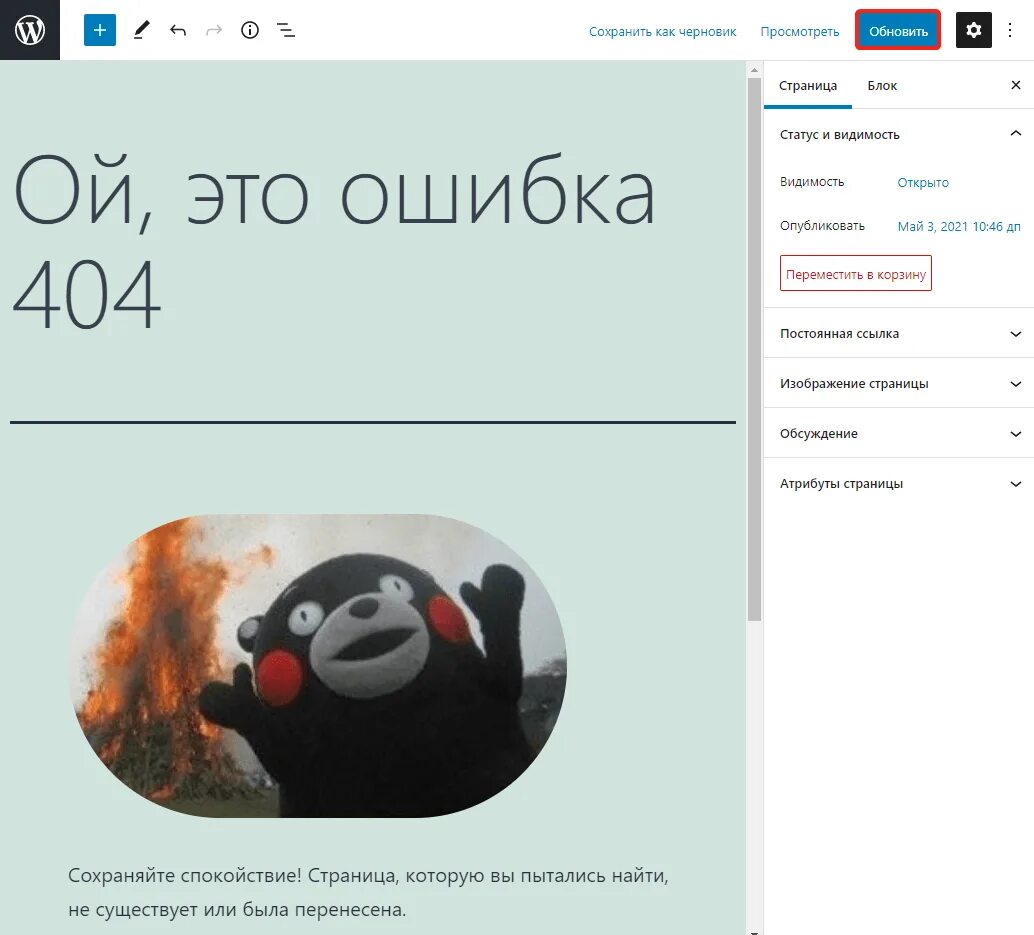
Task: Click the scrollbar up arrow
Action: pyautogui.click(x=754, y=69)
